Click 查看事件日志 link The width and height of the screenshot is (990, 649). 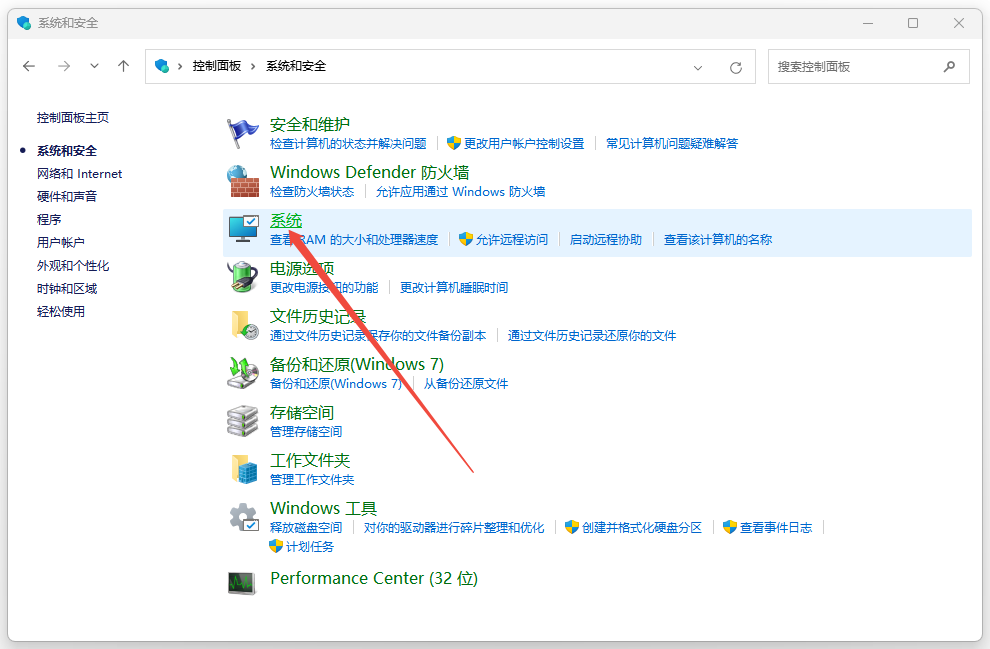[775, 528]
